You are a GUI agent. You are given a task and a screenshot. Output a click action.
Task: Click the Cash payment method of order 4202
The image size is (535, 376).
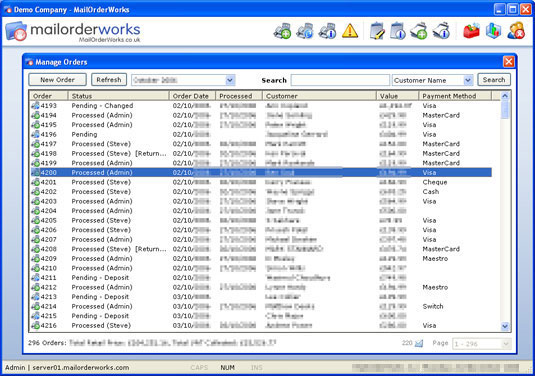[x=431, y=192]
